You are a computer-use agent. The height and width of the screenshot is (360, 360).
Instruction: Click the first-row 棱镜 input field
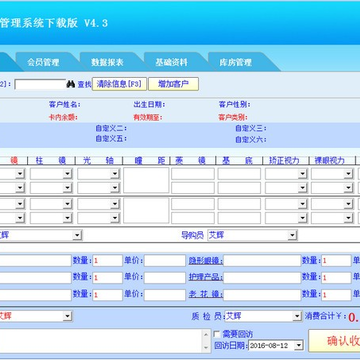point(193,174)
